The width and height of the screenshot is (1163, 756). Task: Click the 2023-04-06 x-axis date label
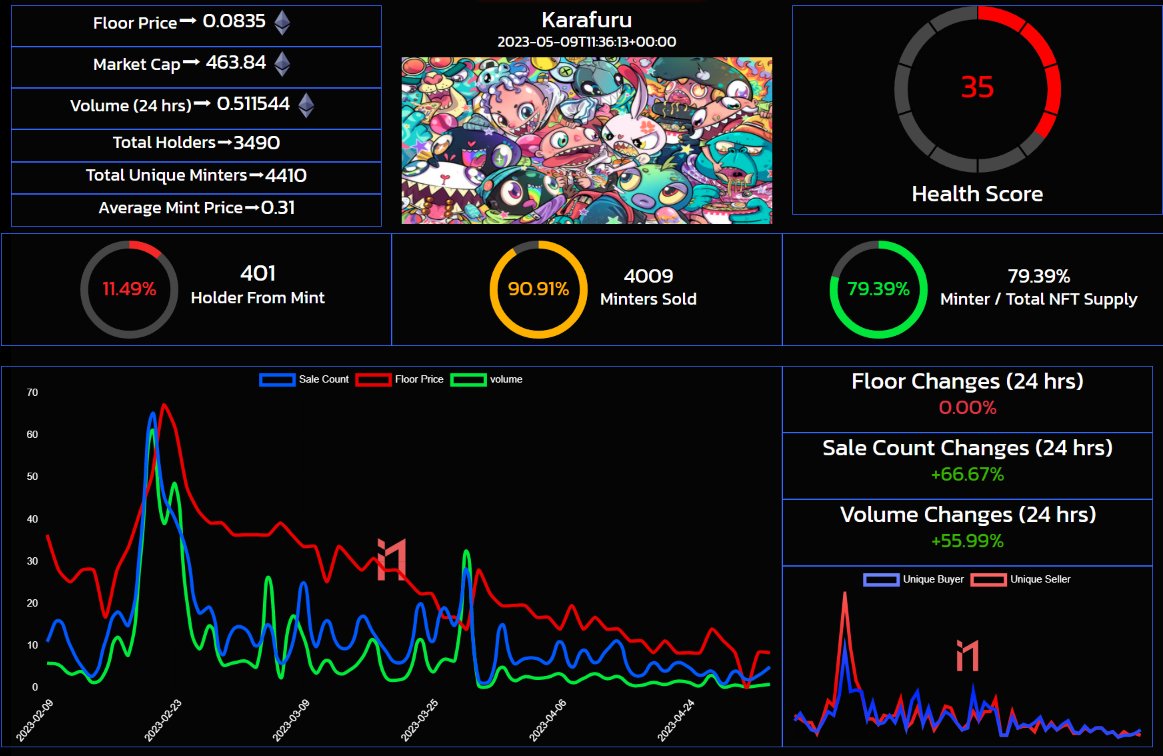tap(548, 720)
